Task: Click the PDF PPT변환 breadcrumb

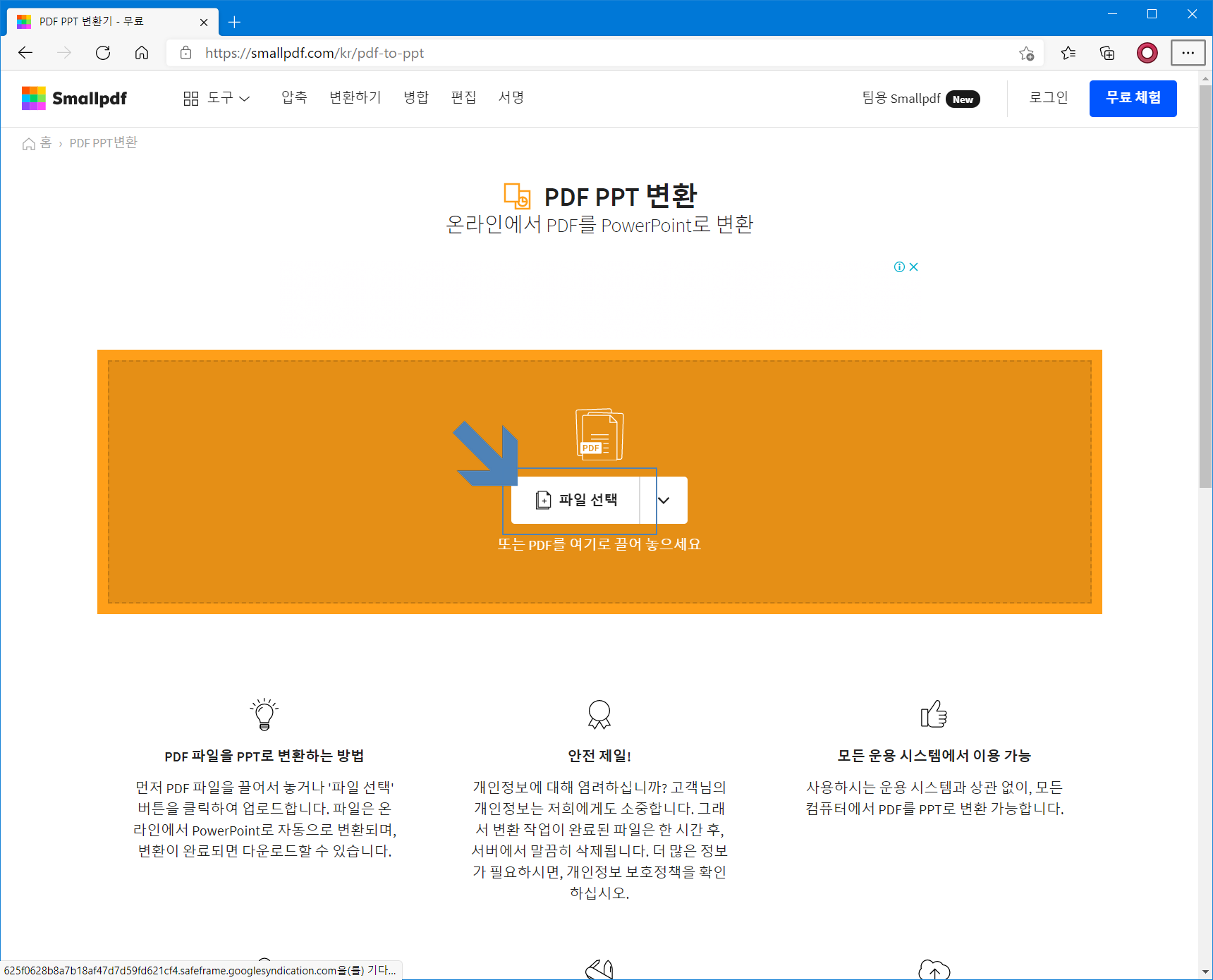Action: [104, 143]
